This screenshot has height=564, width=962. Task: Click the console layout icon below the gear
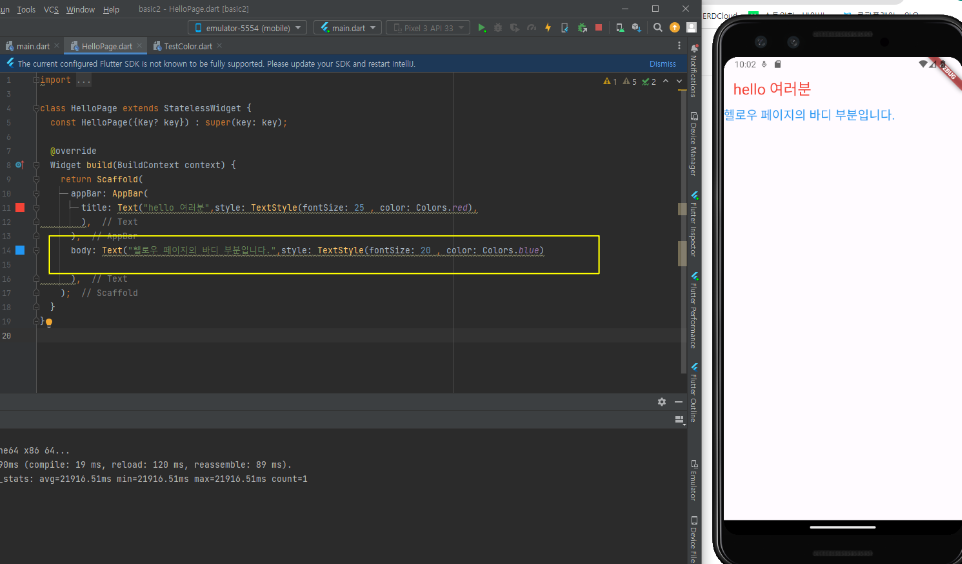pos(679,420)
